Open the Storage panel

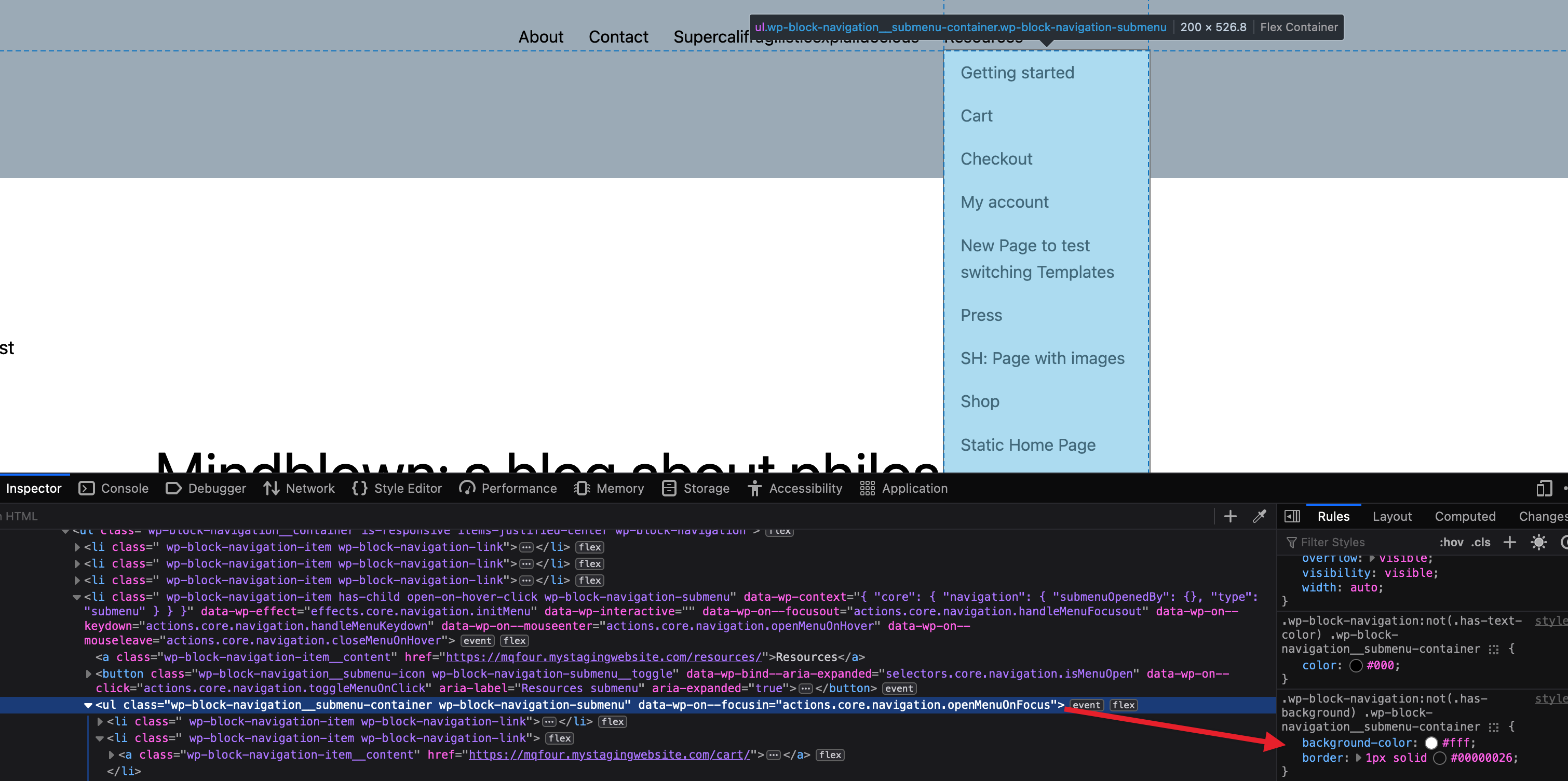(x=696, y=488)
